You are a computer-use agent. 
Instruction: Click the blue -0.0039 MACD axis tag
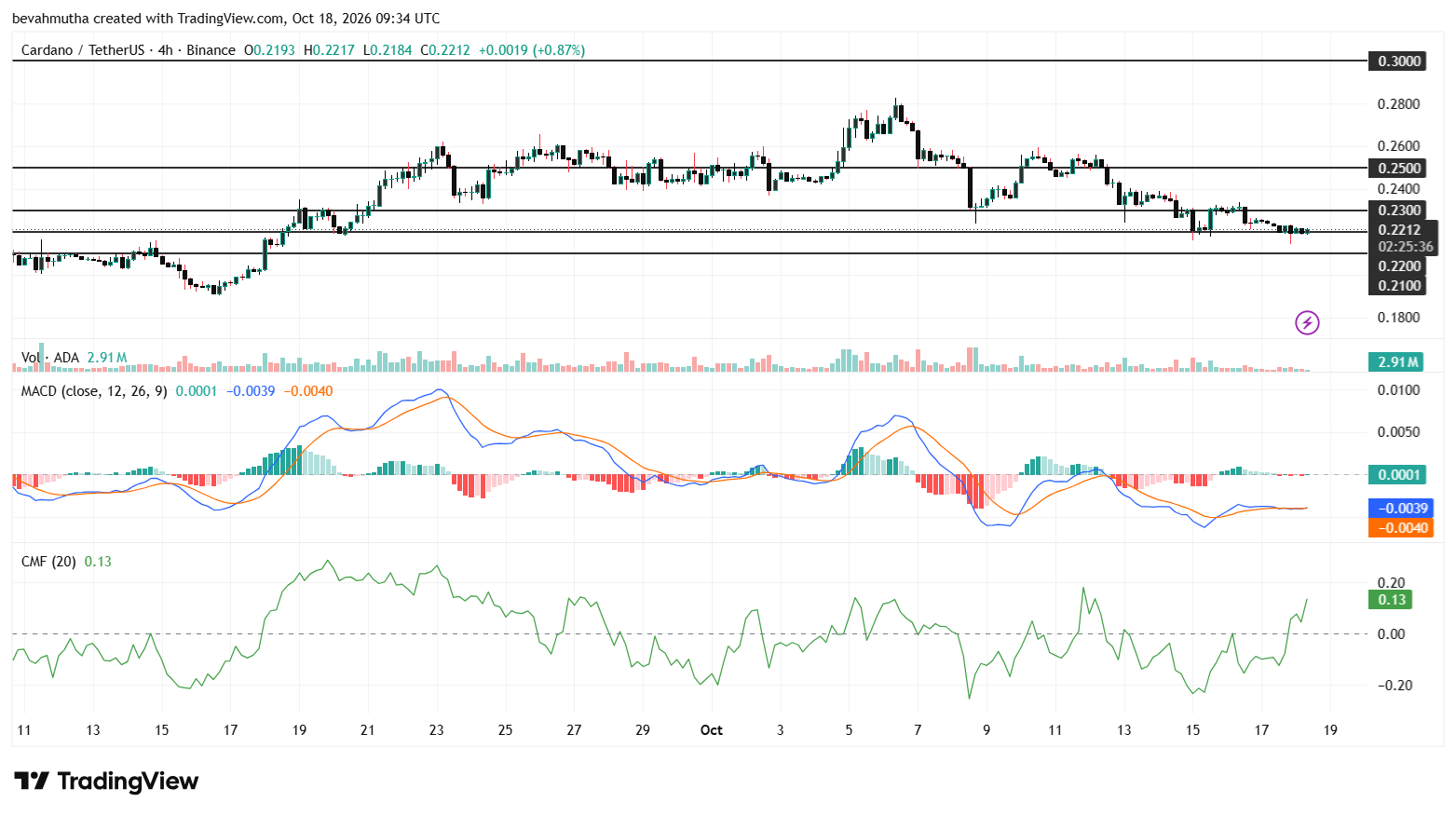click(1399, 509)
